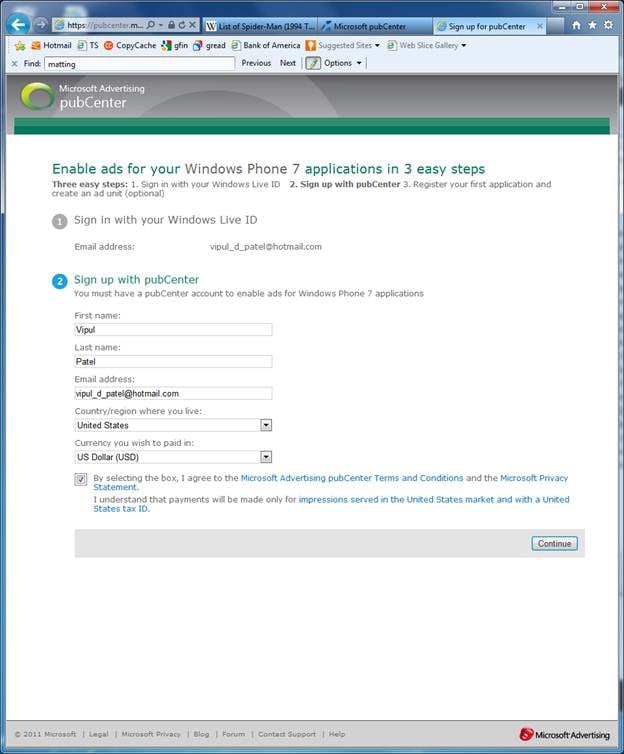Click the browser forward arrow

pyautogui.click(x=40, y=25)
